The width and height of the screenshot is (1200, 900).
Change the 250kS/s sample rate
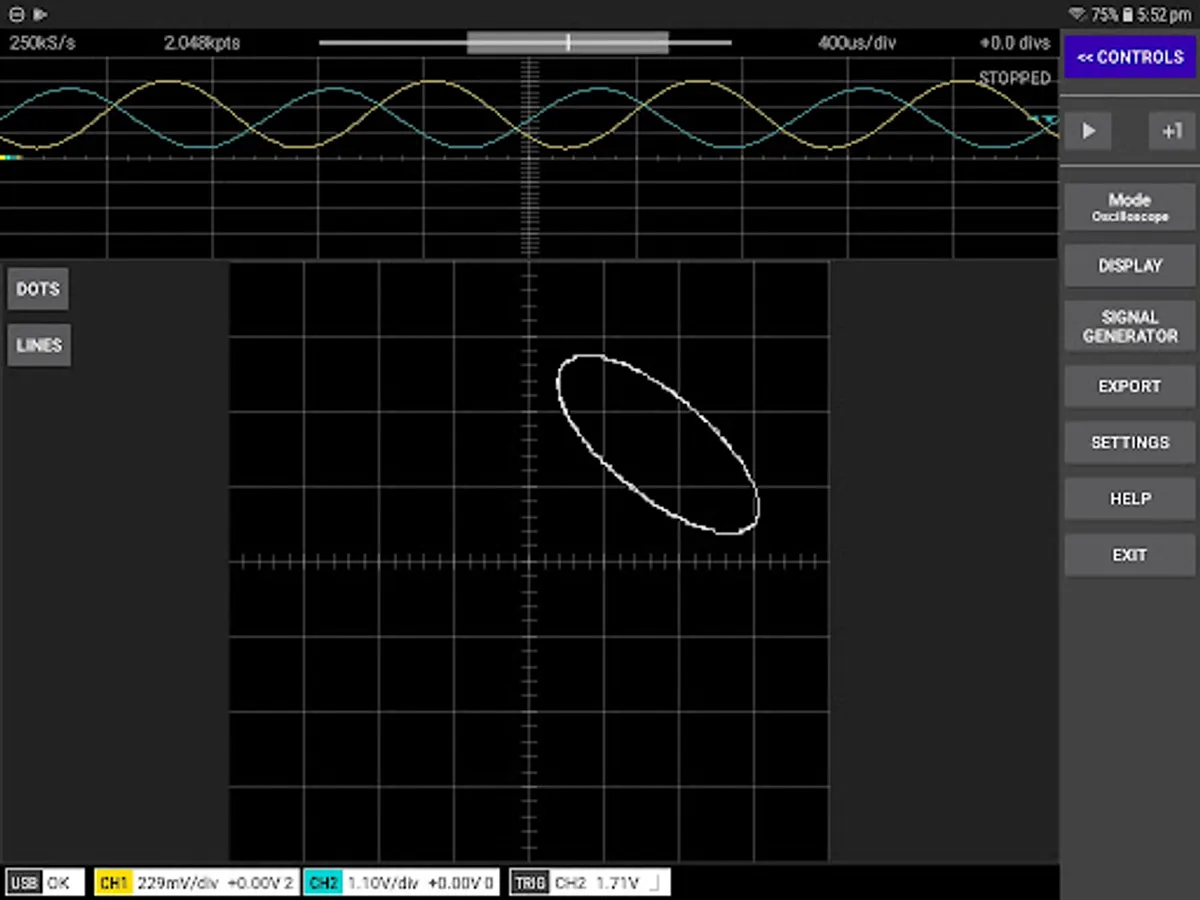click(x=42, y=43)
